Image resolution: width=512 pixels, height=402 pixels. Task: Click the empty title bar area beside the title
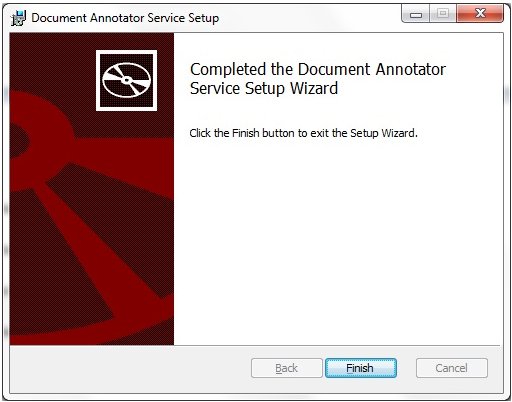click(310, 18)
